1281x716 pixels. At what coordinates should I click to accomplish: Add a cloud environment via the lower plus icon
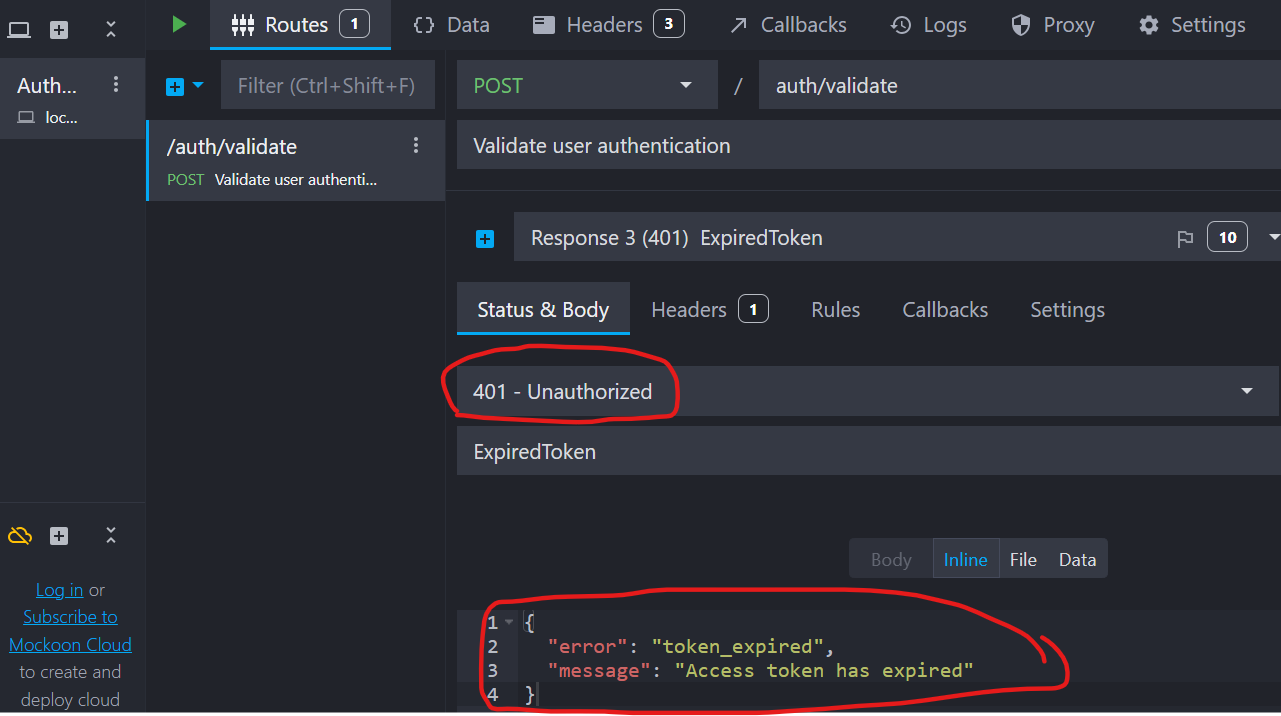click(59, 536)
